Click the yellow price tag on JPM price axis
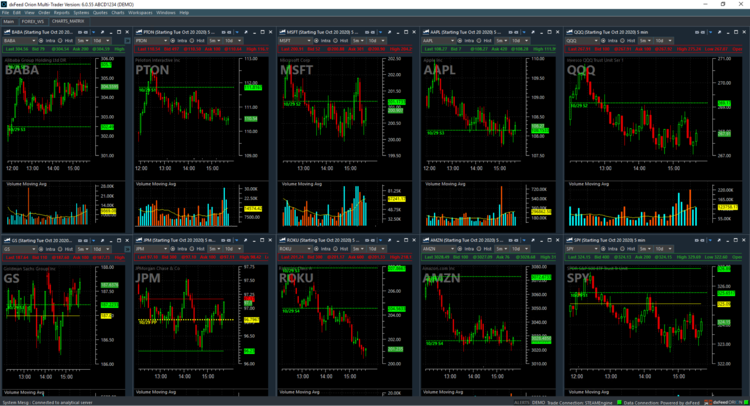The image size is (750, 406). pos(251,320)
